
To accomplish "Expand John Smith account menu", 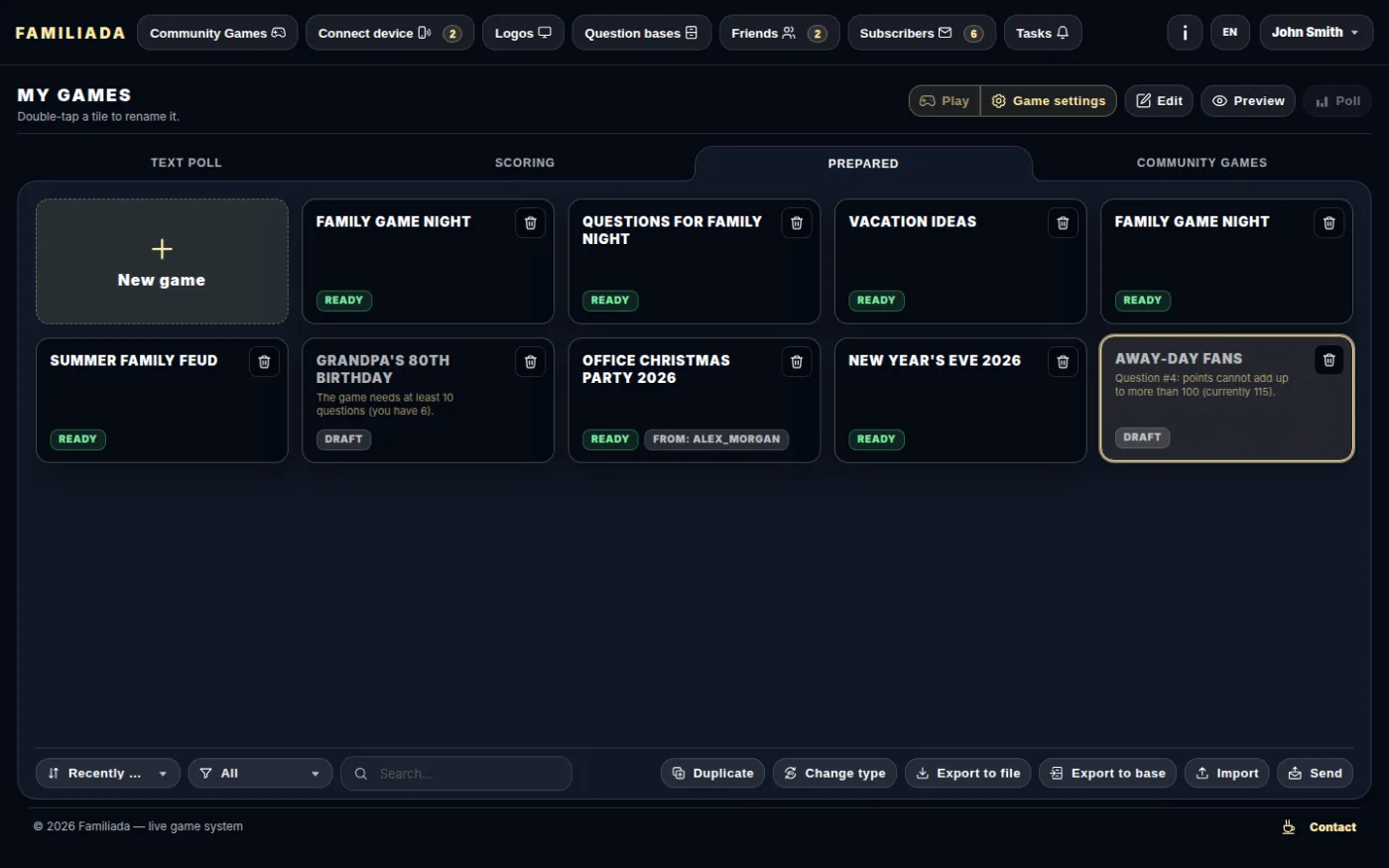I will [x=1317, y=33].
